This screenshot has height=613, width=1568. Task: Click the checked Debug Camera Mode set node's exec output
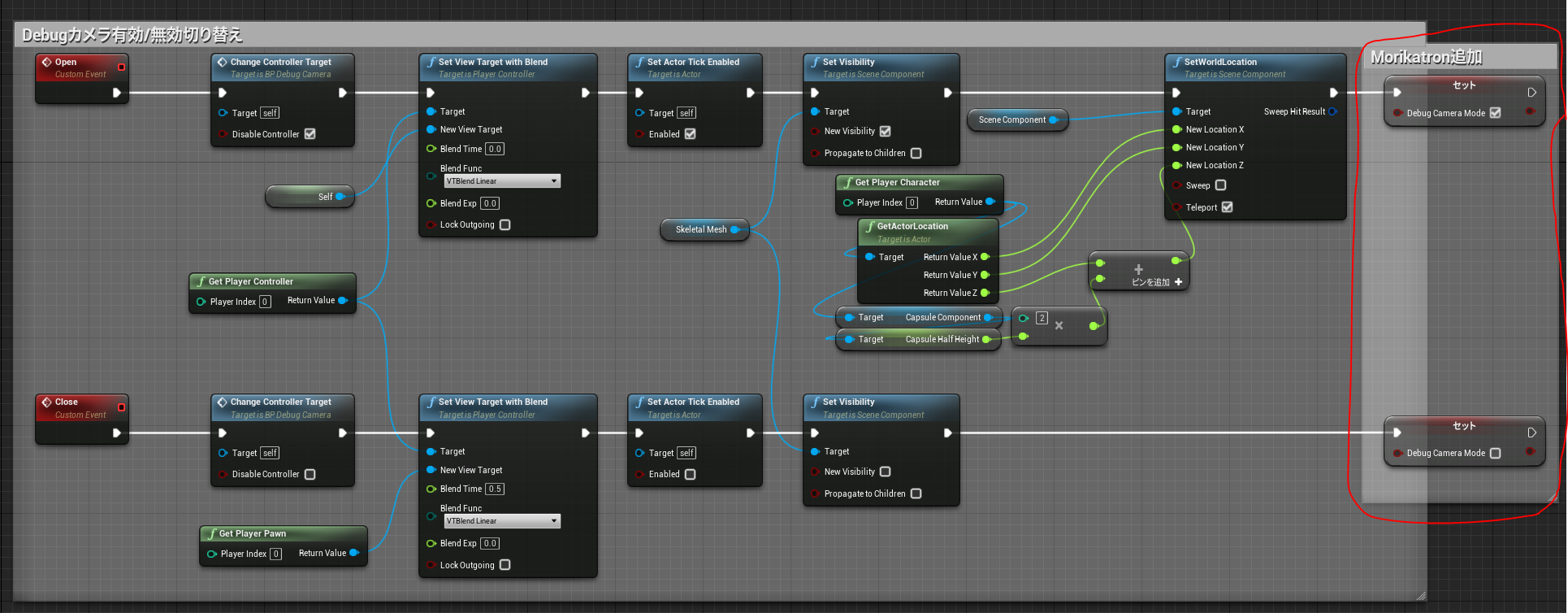pos(1531,93)
